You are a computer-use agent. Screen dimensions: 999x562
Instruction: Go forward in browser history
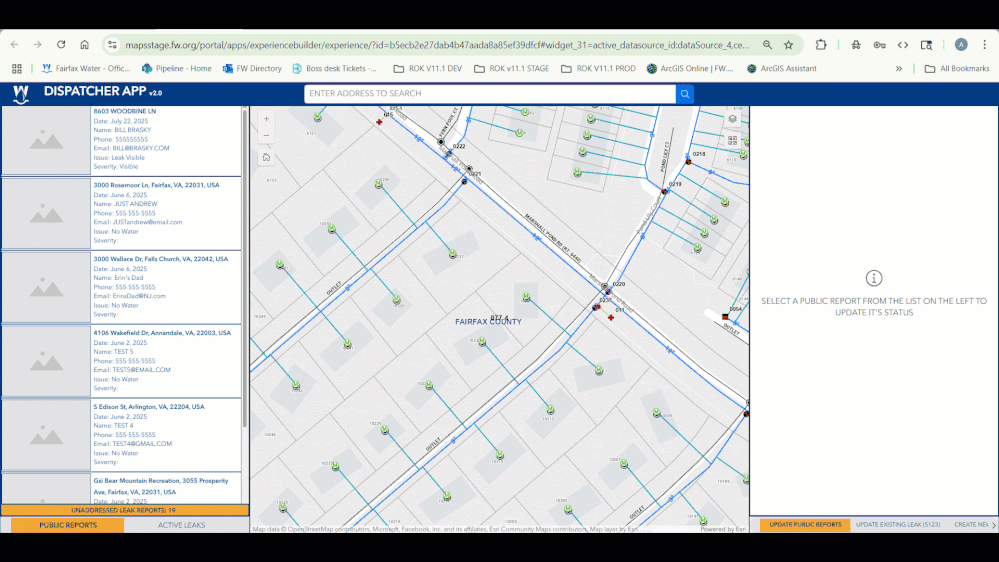click(38, 45)
